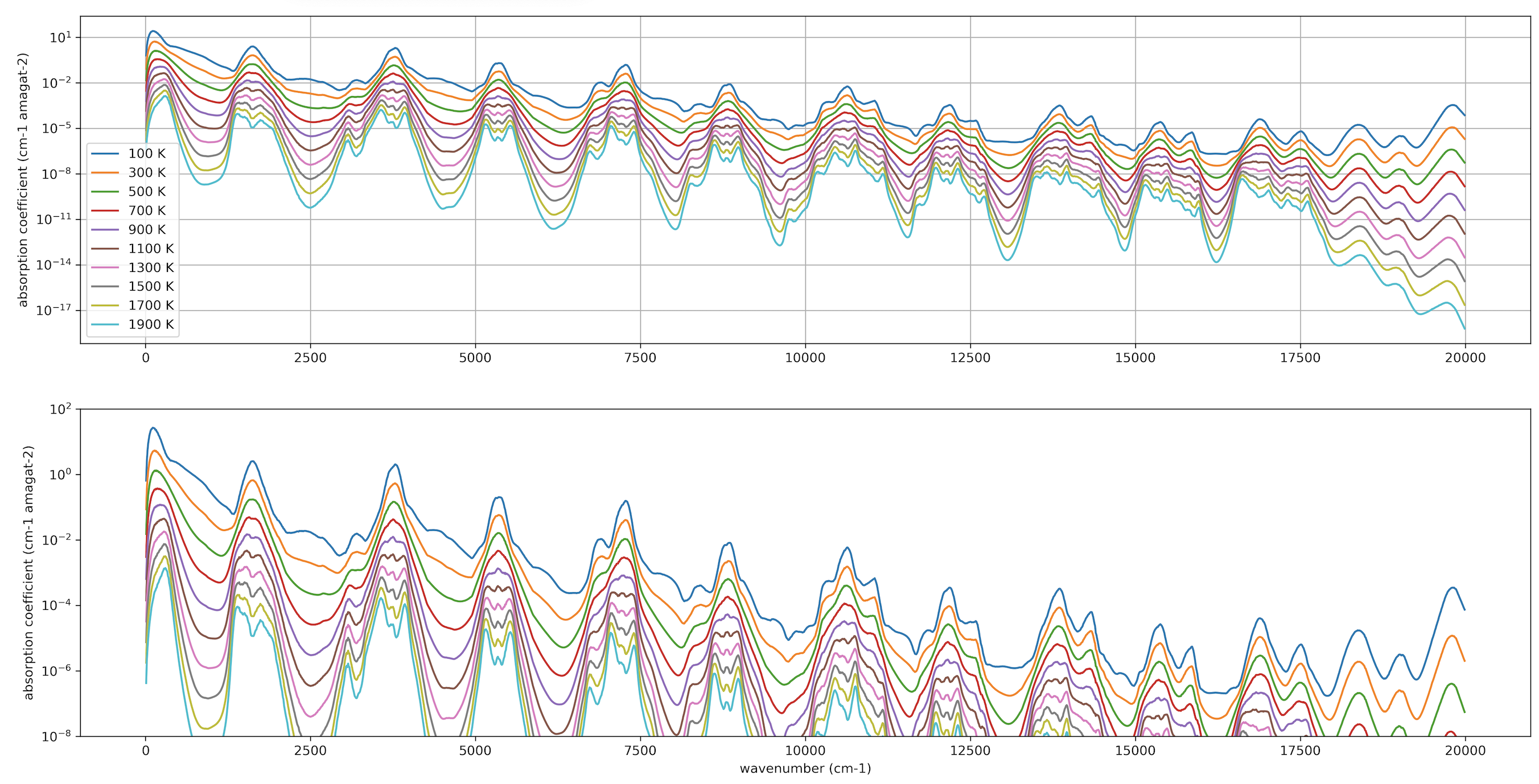
Task: Click top plot y tick 10^1
Action: click(x=60, y=38)
